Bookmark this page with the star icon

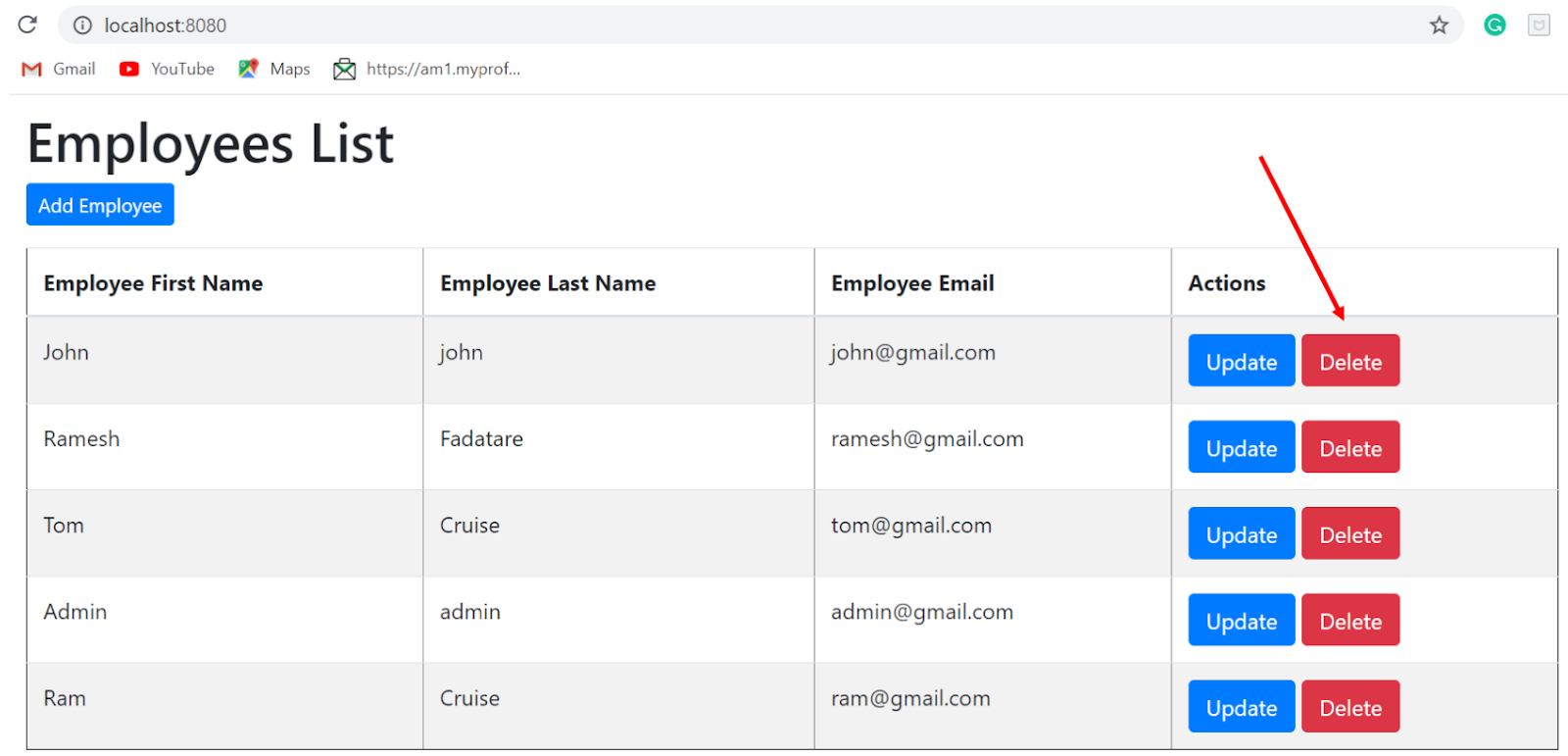(x=1439, y=25)
